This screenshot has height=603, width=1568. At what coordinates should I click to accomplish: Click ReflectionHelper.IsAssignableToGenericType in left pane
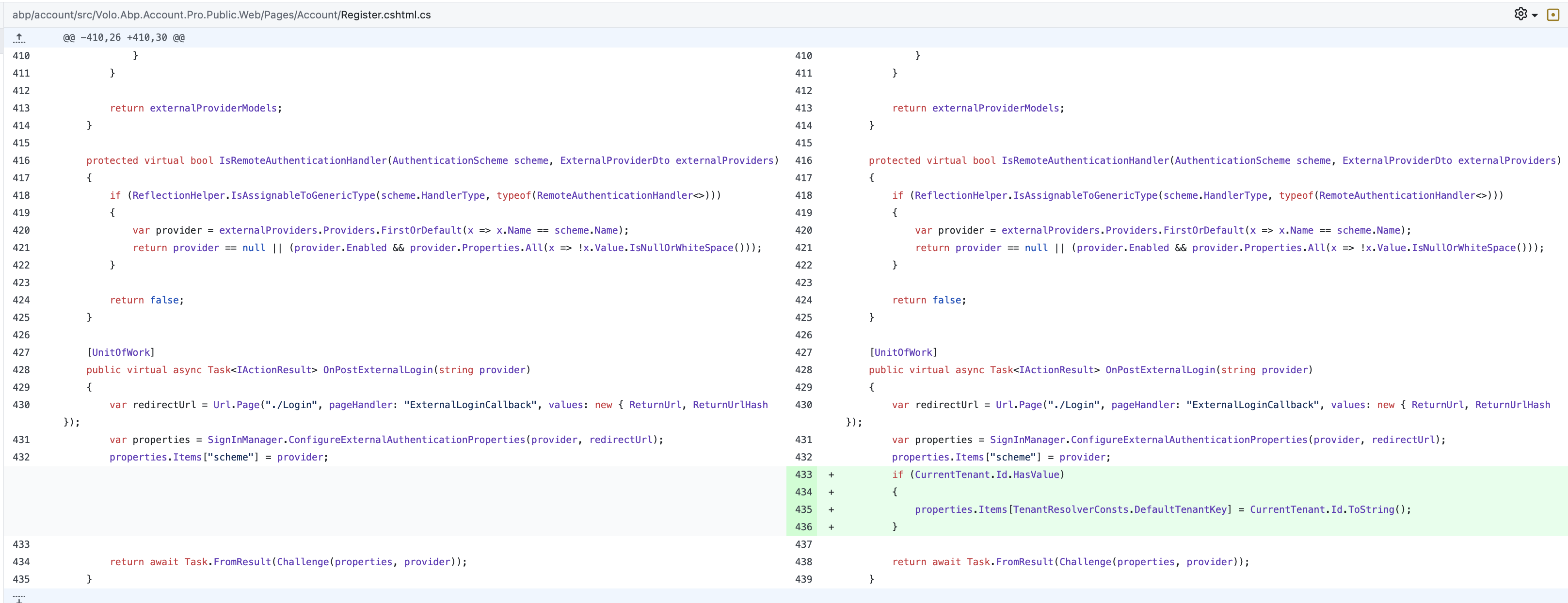[254, 196]
